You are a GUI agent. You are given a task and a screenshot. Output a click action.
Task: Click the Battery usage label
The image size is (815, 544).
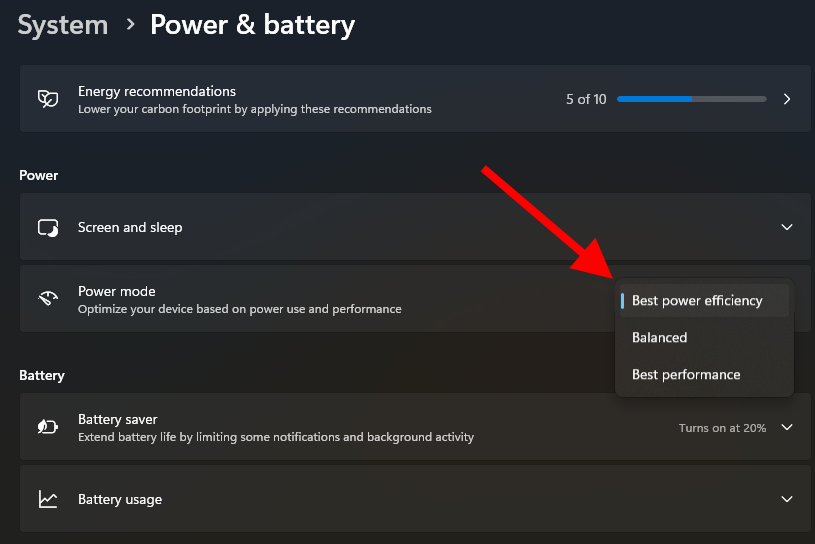click(120, 499)
